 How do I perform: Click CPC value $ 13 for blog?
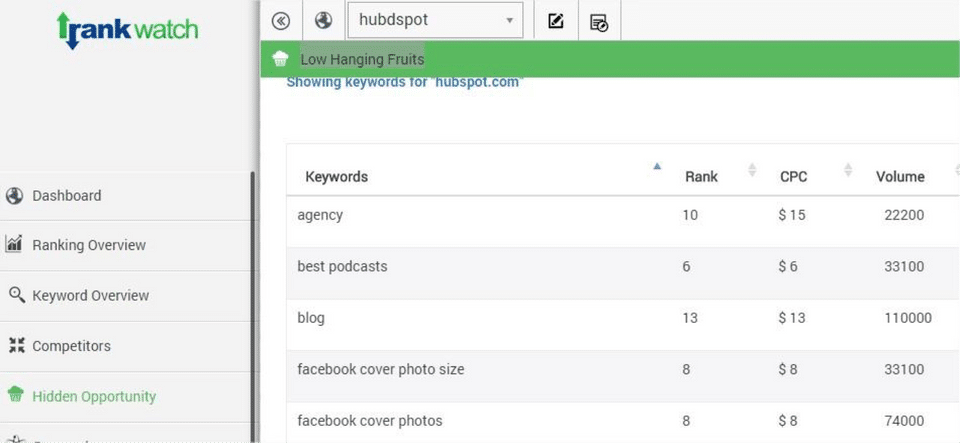pyautogui.click(x=792, y=318)
